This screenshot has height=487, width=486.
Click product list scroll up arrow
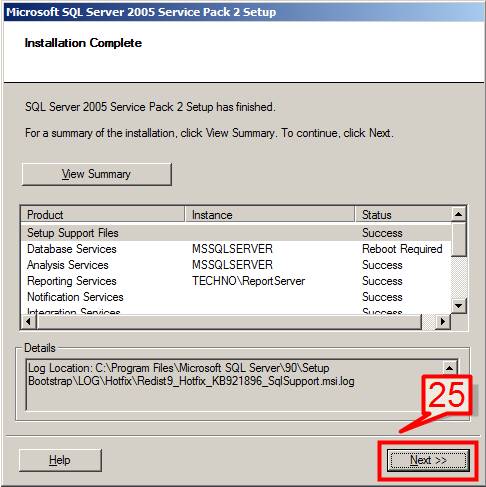point(459,214)
